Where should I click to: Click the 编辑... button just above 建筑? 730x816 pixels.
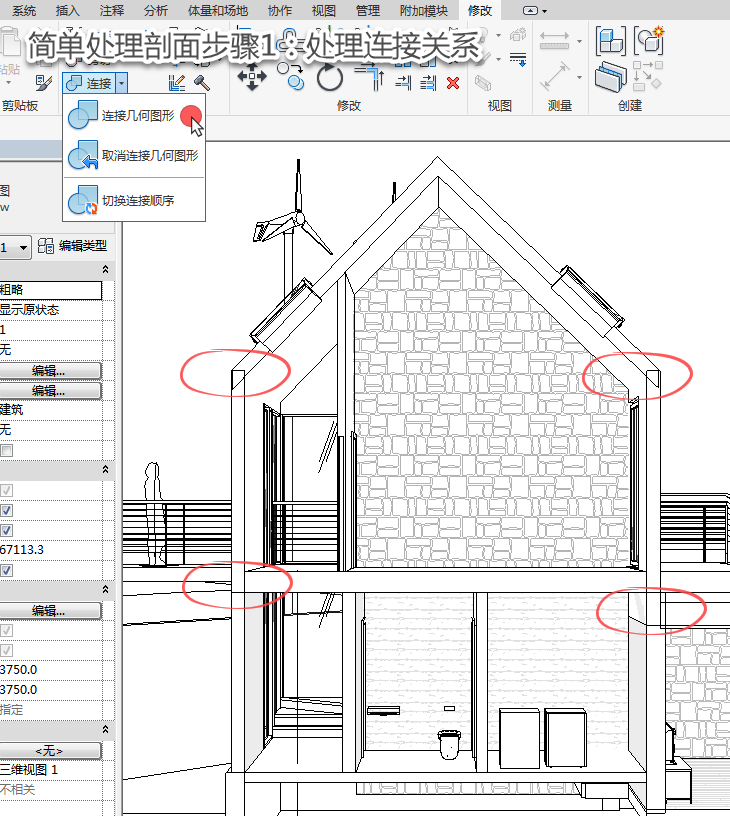(50, 391)
